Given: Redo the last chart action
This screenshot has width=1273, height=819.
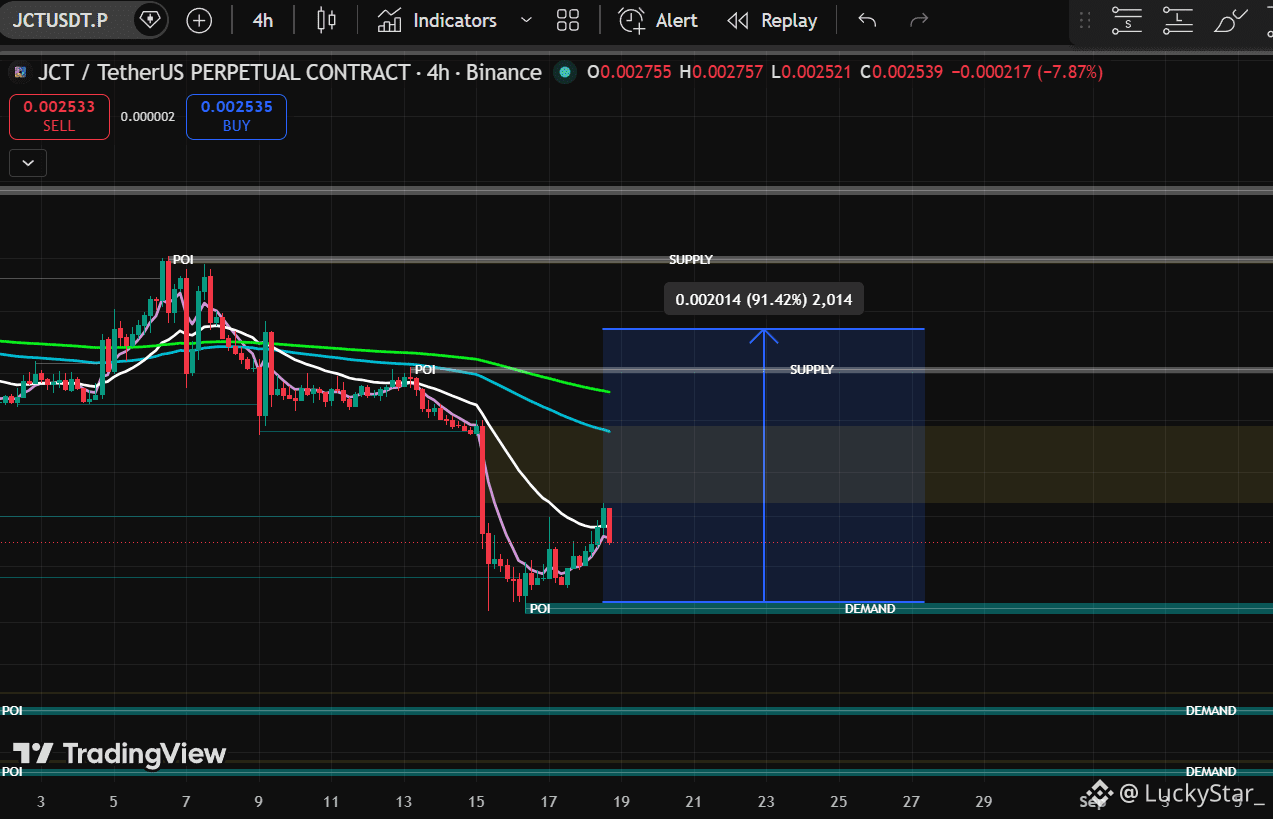Looking at the screenshot, I should (x=918, y=20).
